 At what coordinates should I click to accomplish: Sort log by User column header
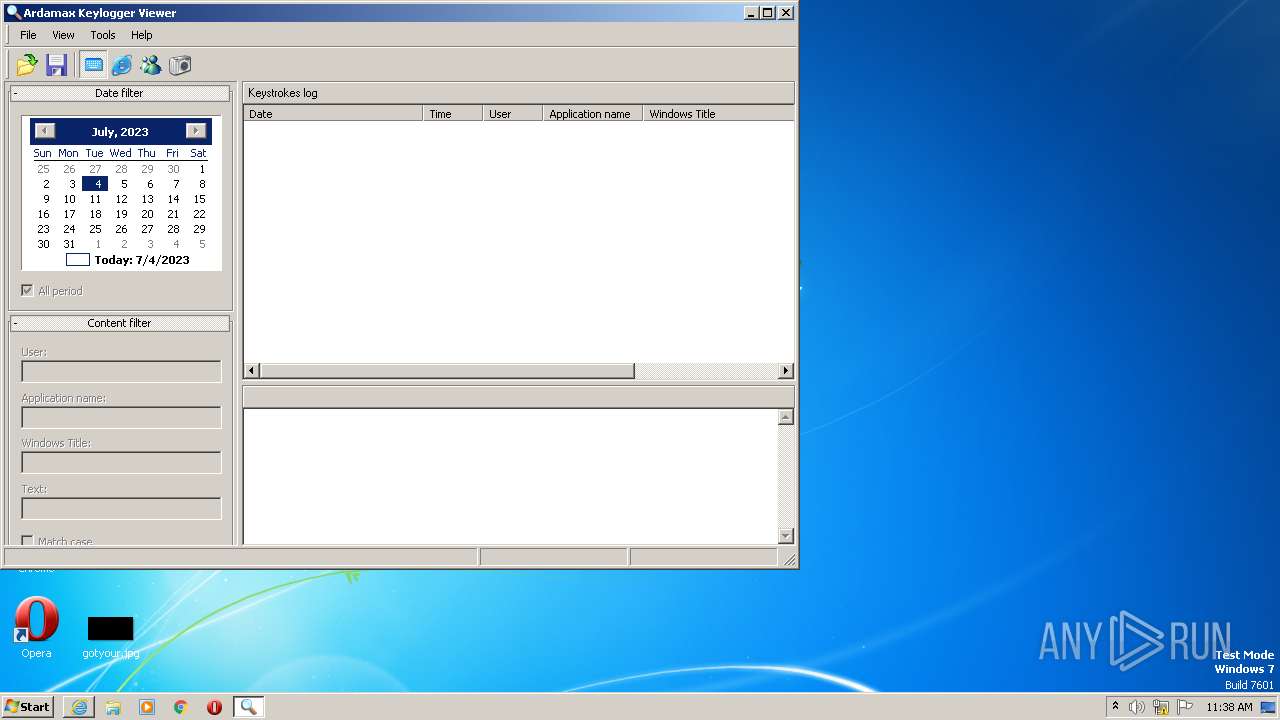click(513, 114)
